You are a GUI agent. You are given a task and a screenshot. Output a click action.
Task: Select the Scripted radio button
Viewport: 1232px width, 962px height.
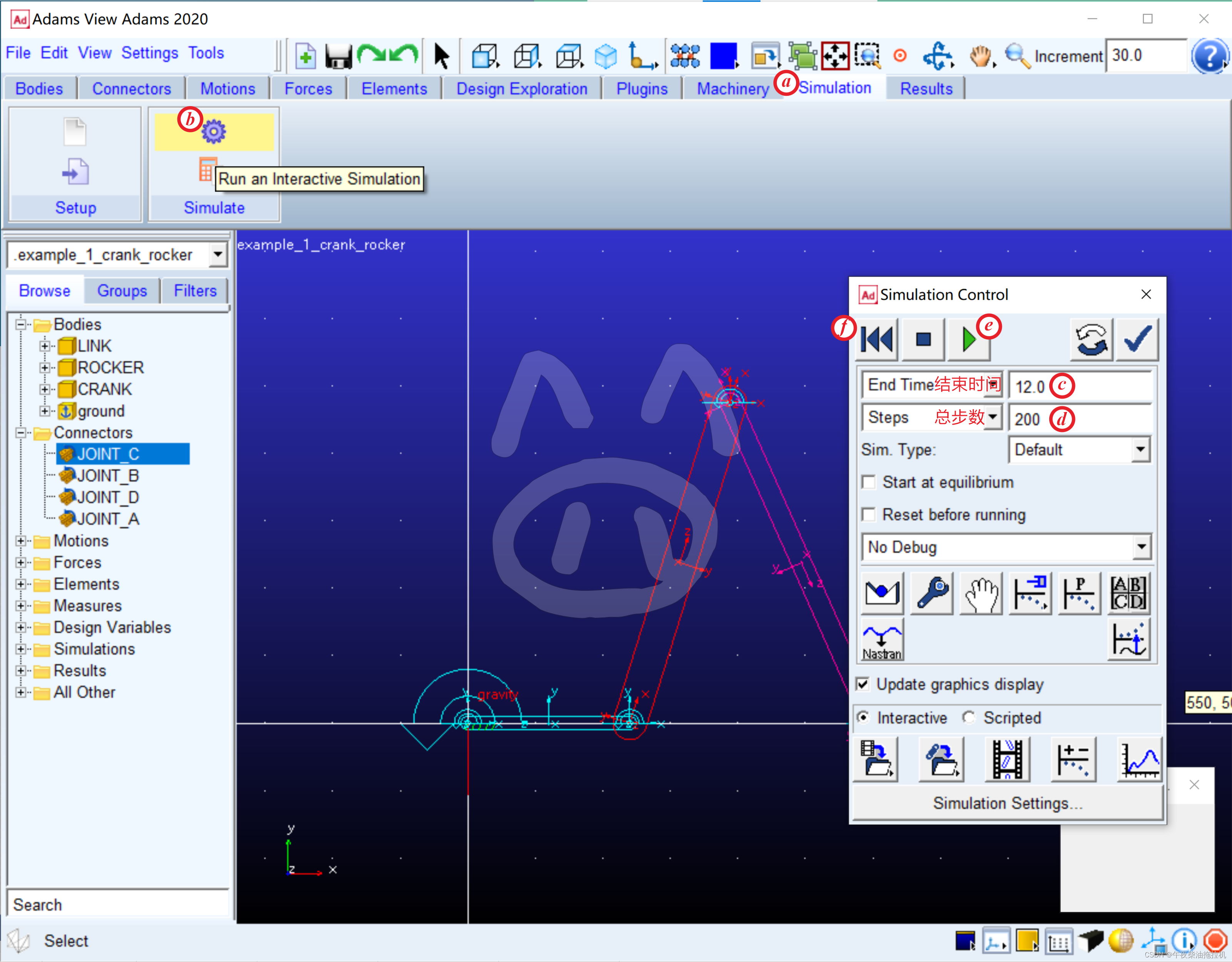tap(969, 717)
